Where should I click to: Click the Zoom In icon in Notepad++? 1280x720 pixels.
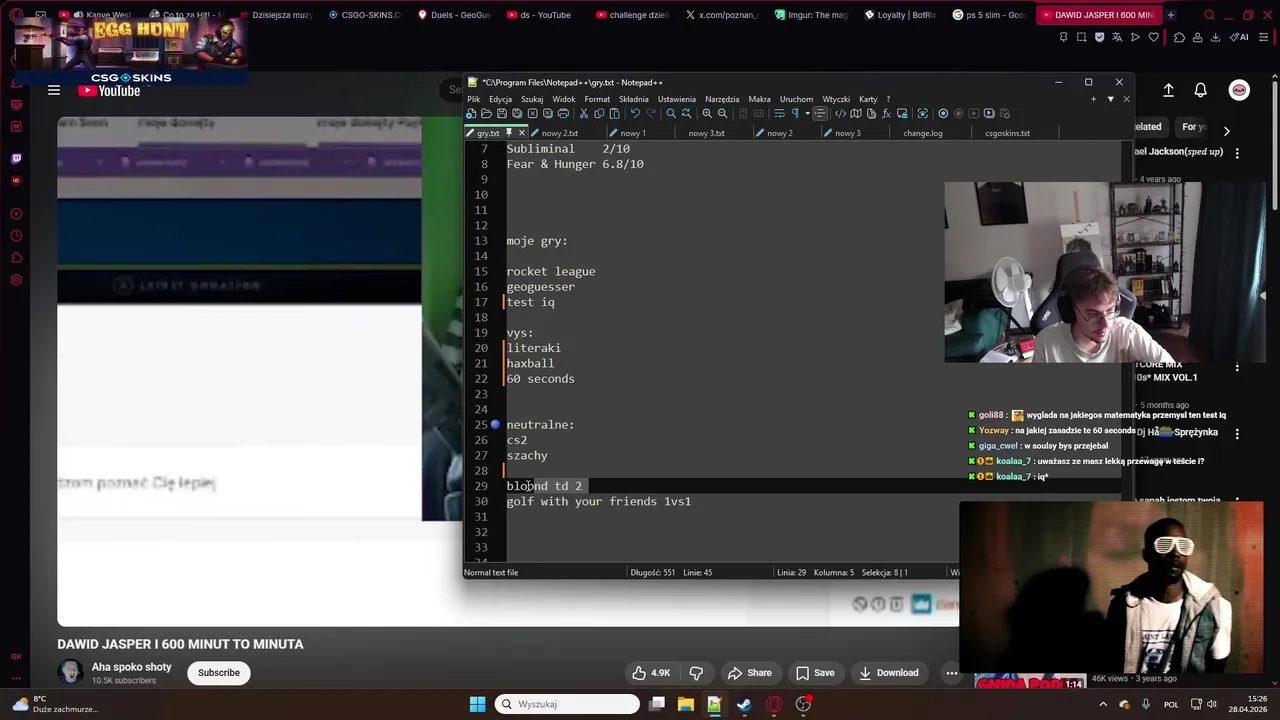coord(707,113)
